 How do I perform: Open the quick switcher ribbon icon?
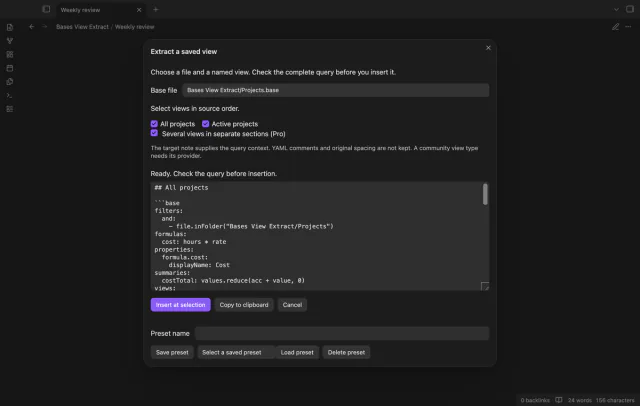coord(10,27)
